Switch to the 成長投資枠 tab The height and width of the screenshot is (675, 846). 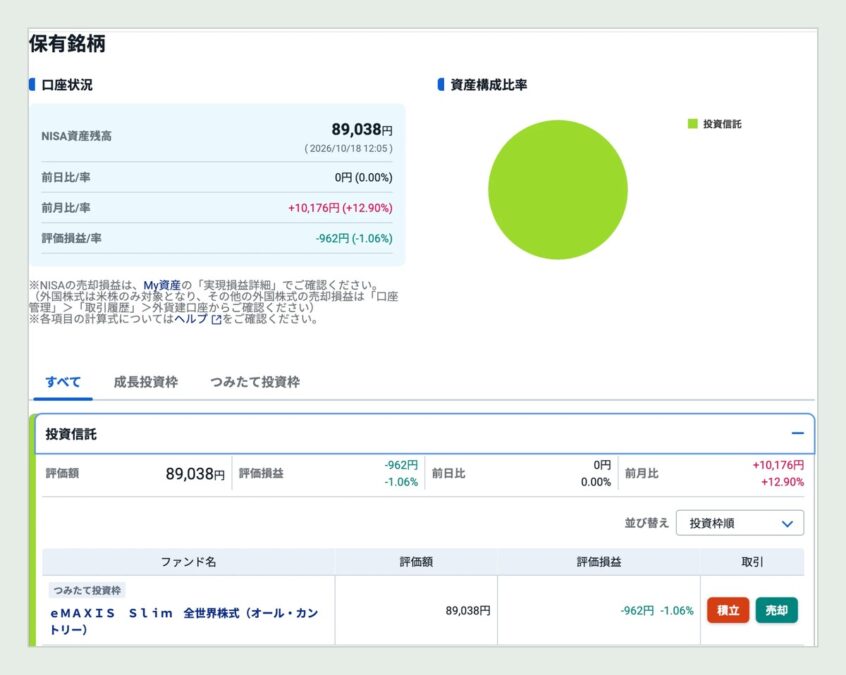pyautogui.click(x=146, y=382)
